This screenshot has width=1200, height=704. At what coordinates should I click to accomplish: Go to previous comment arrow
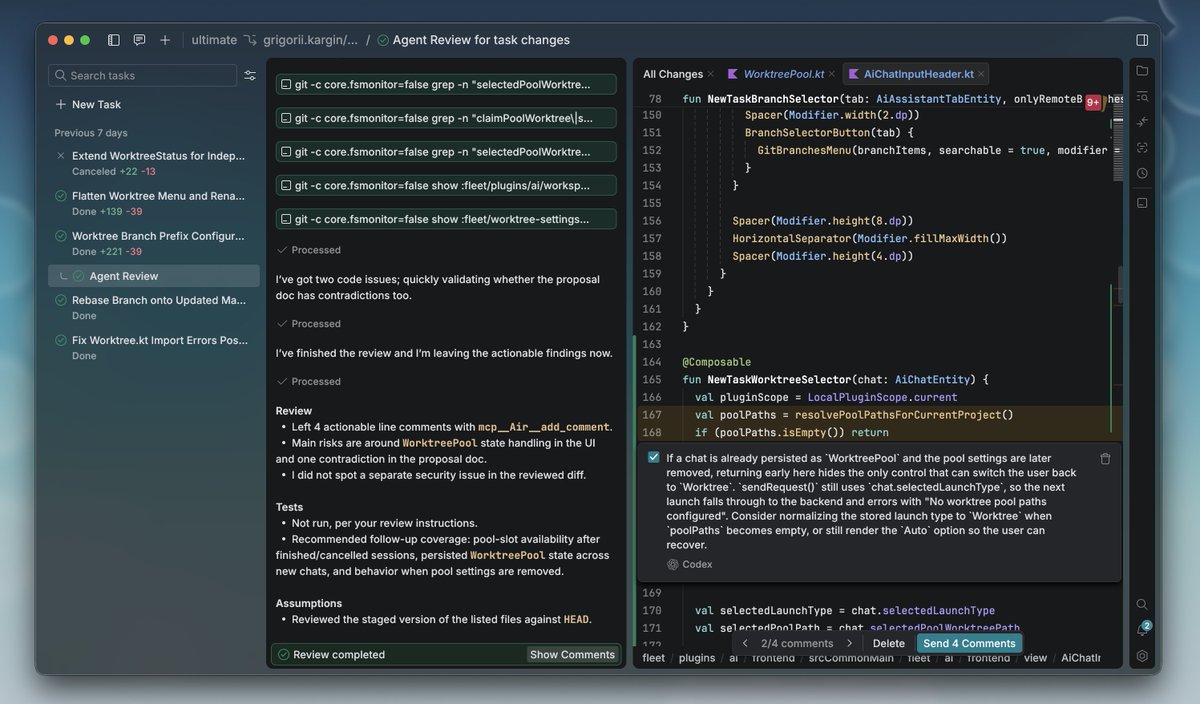745,643
